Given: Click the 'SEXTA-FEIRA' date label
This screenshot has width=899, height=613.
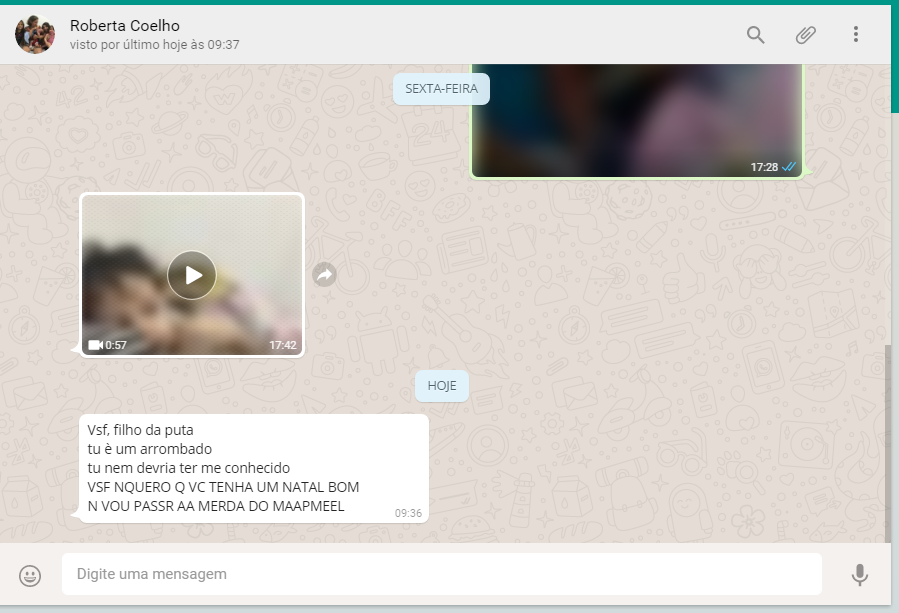Looking at the screenshot, I should tap(441, 89).
